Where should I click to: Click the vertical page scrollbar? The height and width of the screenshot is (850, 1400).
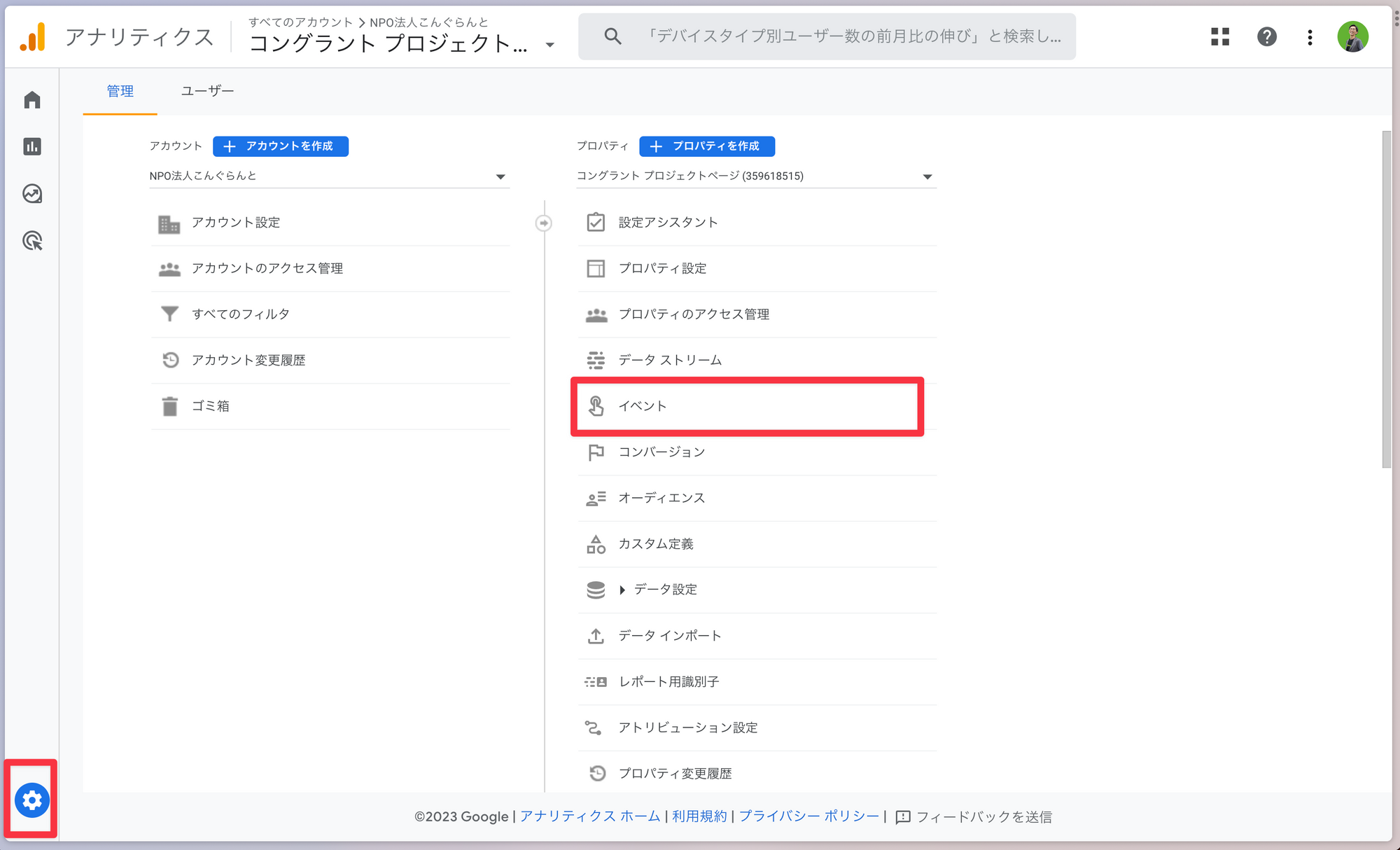click(1386, 299)
